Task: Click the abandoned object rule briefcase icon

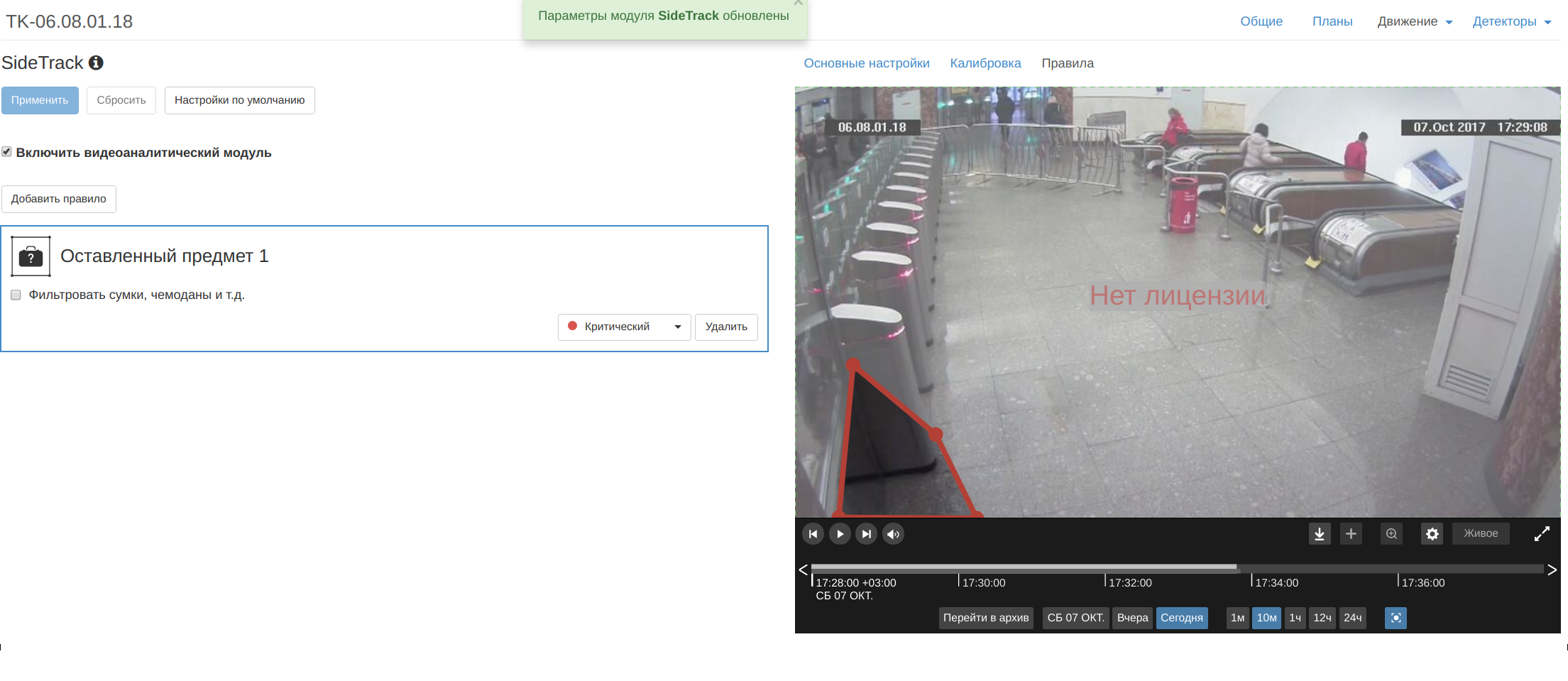Action: point(31,256)
